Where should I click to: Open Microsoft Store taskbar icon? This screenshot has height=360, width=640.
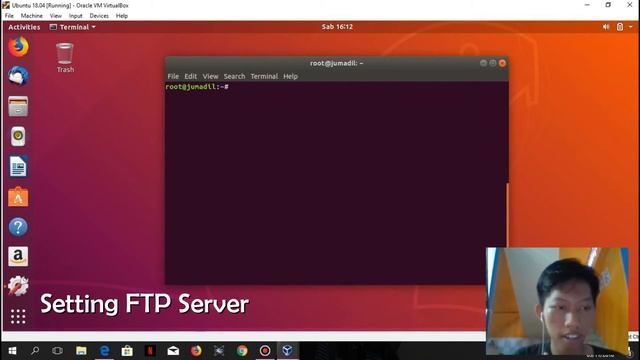127,351
